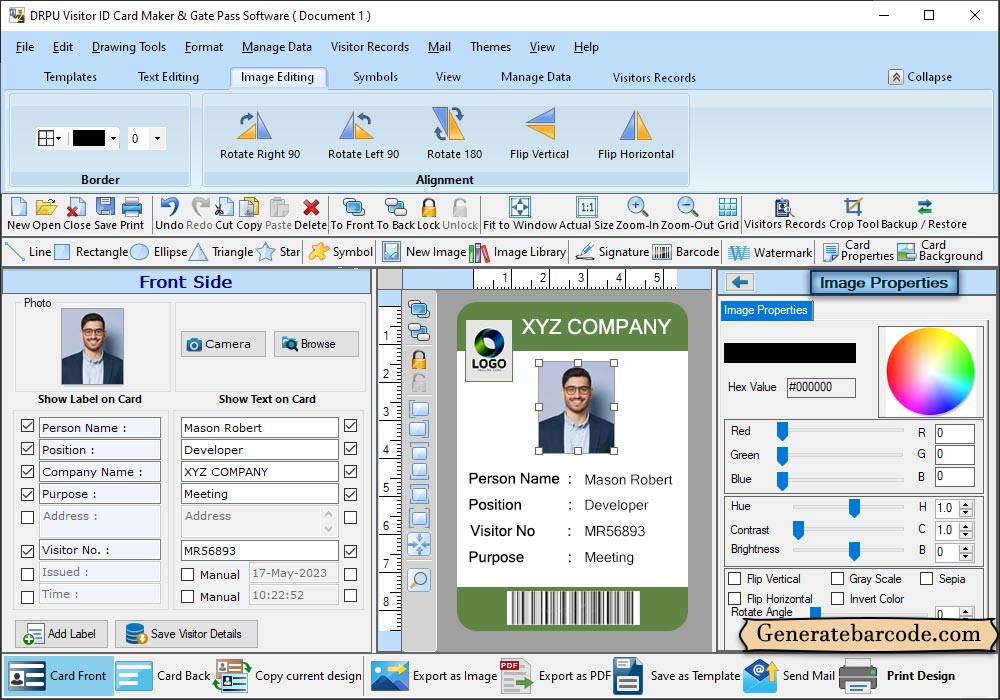Click the Browse photo button
Screen dimensions: 1000x700
click(316, 344)
